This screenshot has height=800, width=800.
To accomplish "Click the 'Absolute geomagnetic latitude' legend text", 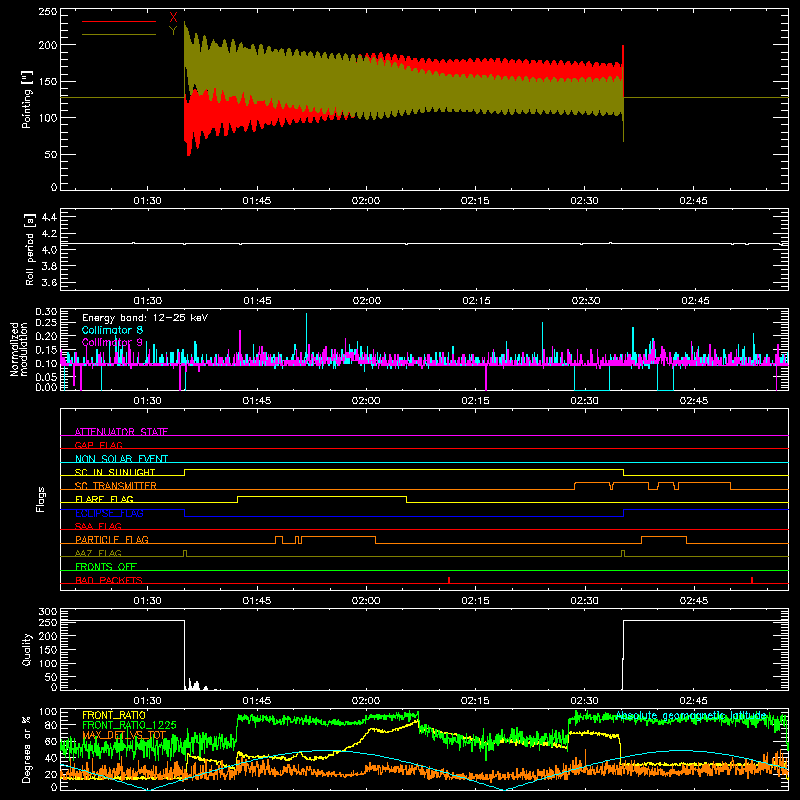I will pyautogui.click(x=691, y=716).
